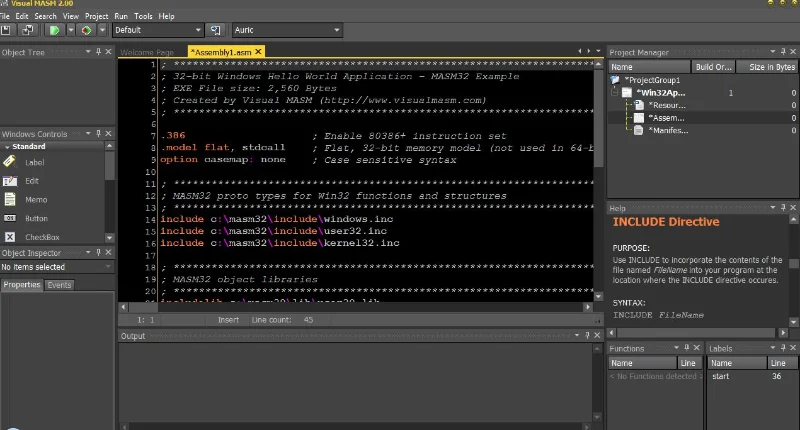Click the icon between Default and Auric combos
Viewport: 800px width, 430px height.
[216, 30]
